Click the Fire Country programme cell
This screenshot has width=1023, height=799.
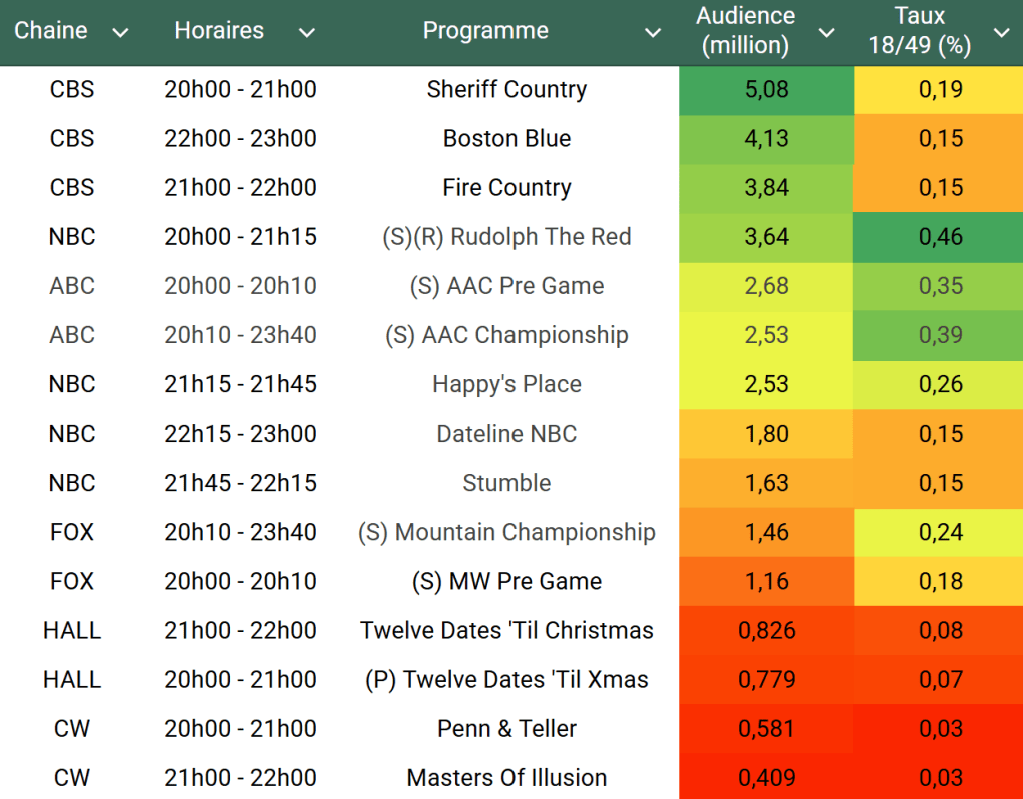(x=506, y=188)
